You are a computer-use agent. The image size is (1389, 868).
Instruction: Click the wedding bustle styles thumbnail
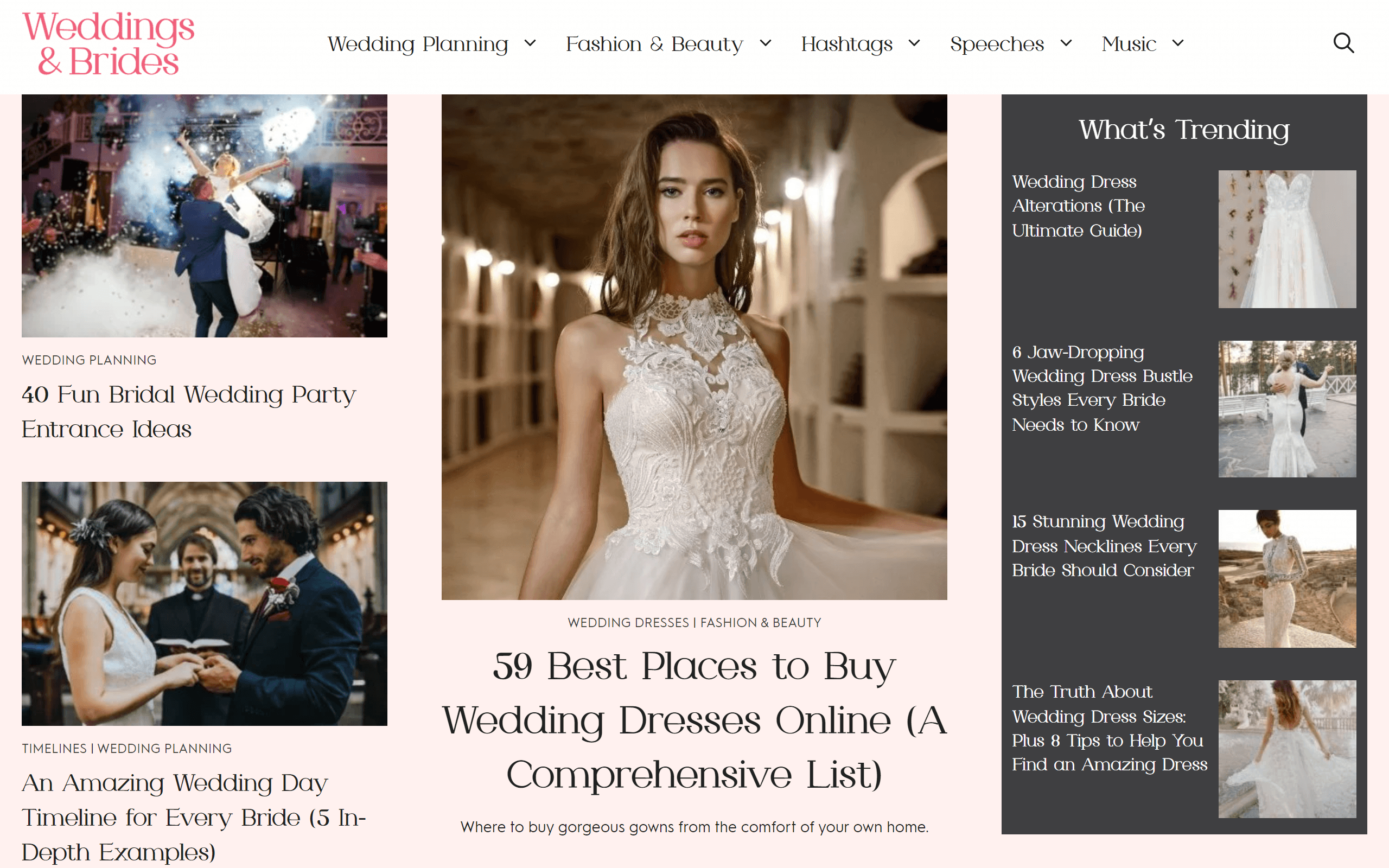[1287, 409]
